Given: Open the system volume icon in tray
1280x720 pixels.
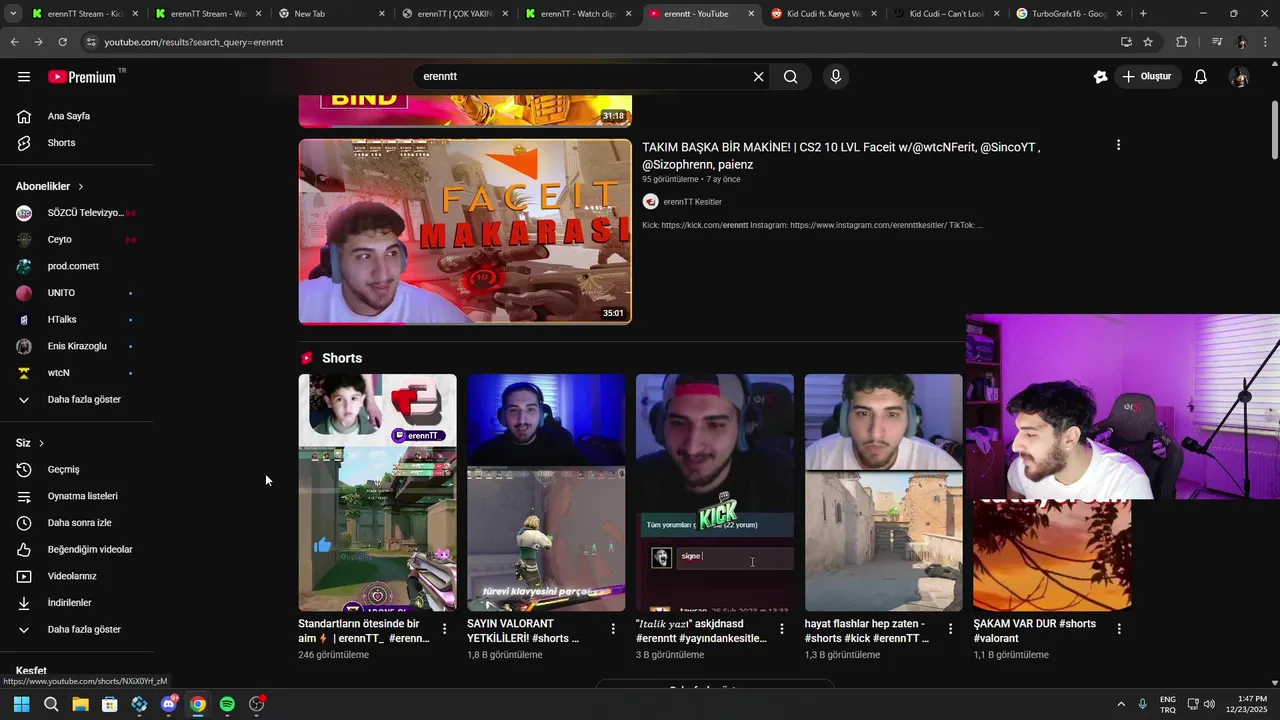Looking at the screenshot, I should [1209, 704].
